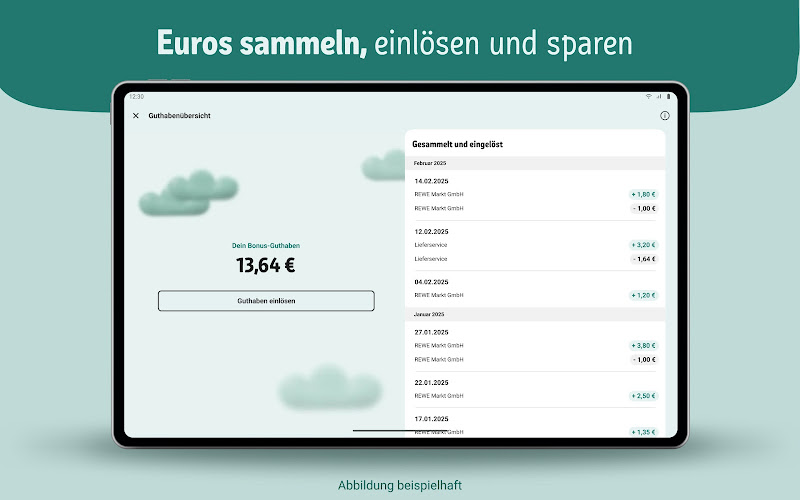Click the + 1,35 € badge

(643, 432)
